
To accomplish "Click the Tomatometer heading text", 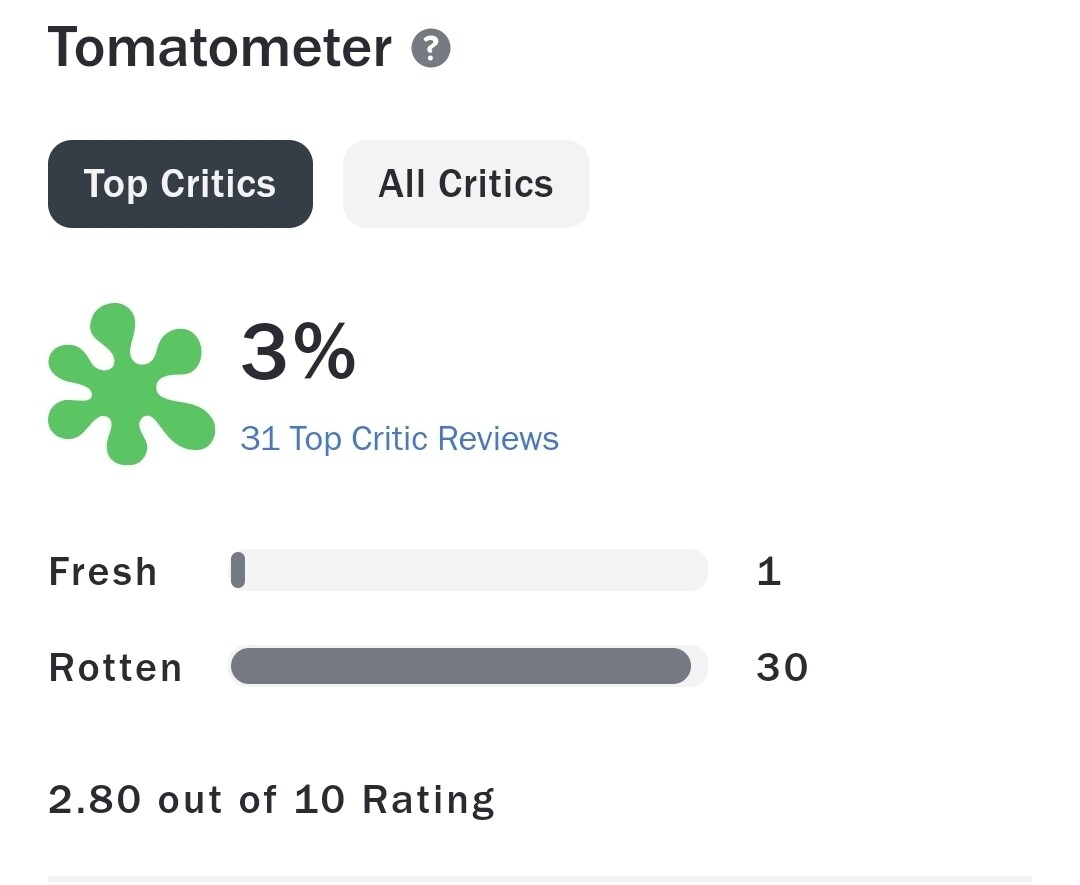I will pyautogui.click(x=219, y=48).
